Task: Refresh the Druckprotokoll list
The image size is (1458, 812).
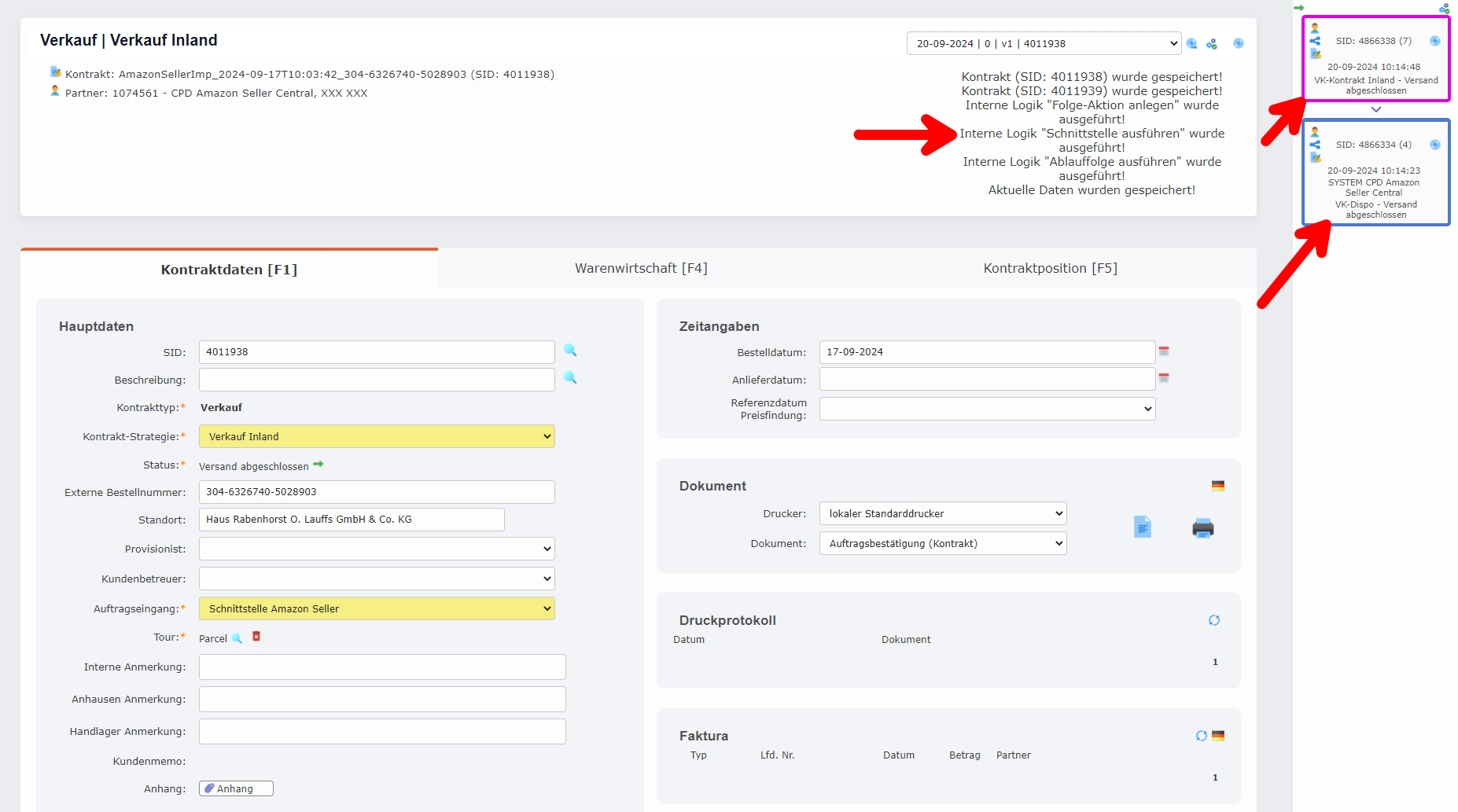Action: click(x=1213, y=620)
